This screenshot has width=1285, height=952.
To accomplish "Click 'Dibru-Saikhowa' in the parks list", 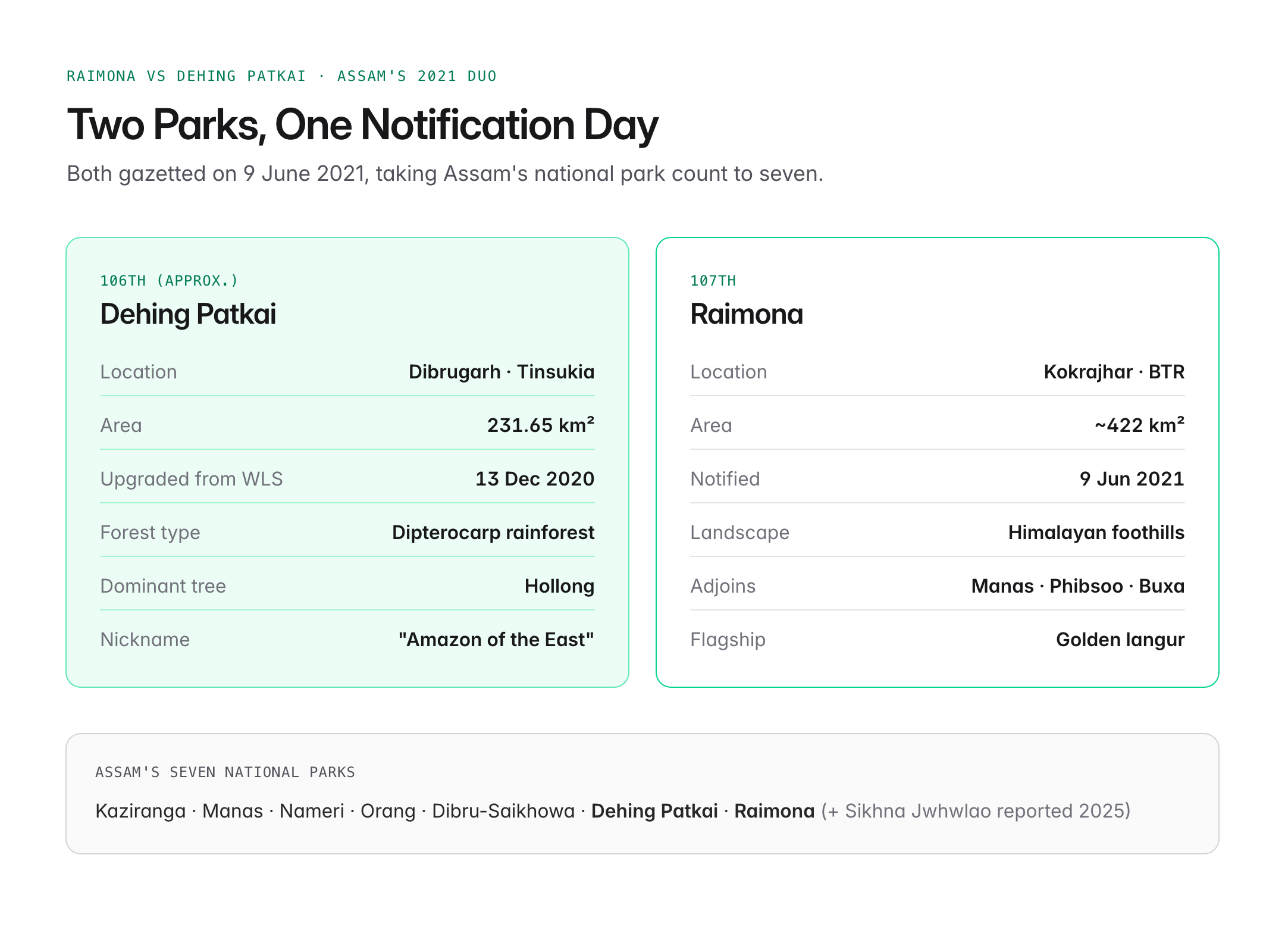I will [x=503, y=811].
